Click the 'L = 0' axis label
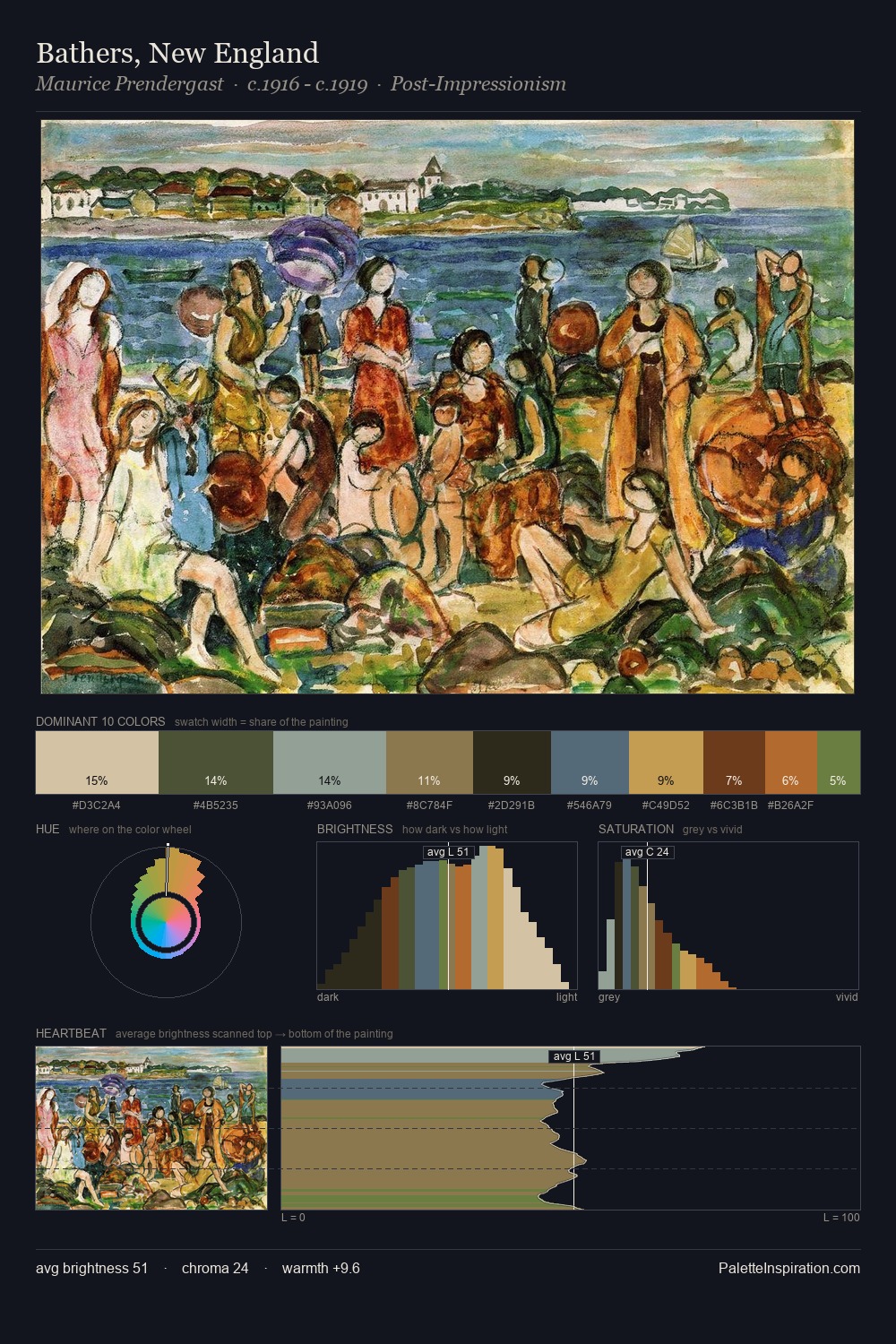This screenshot has width=896, height=1344. pyautogui.click(x=293, y=1217)
